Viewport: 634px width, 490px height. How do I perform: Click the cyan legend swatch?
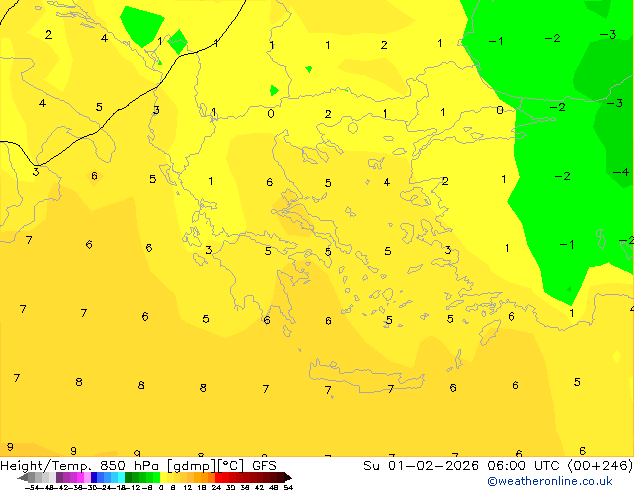[121, 477]
